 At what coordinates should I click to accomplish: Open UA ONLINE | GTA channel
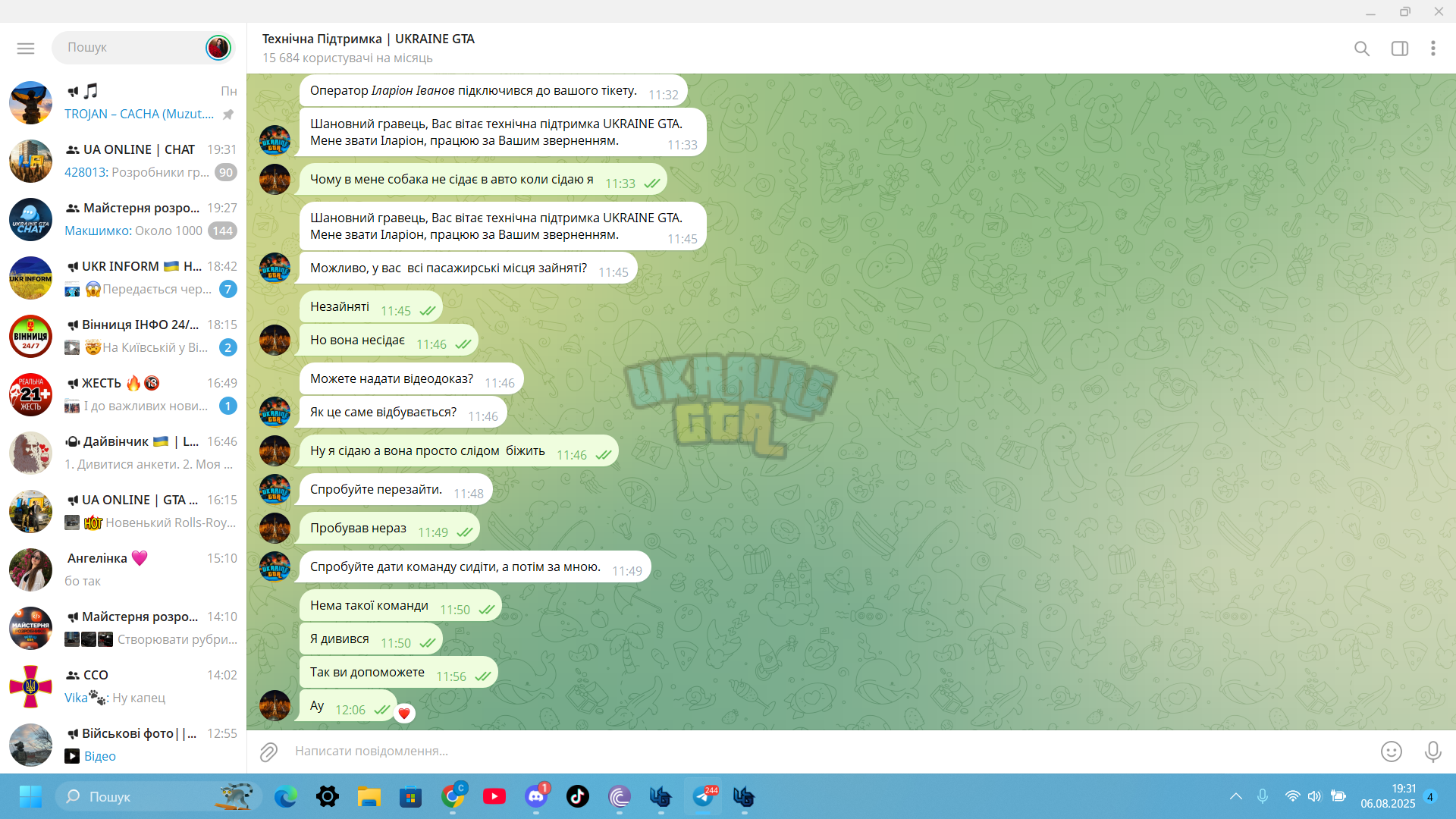[x=123, y=511]
